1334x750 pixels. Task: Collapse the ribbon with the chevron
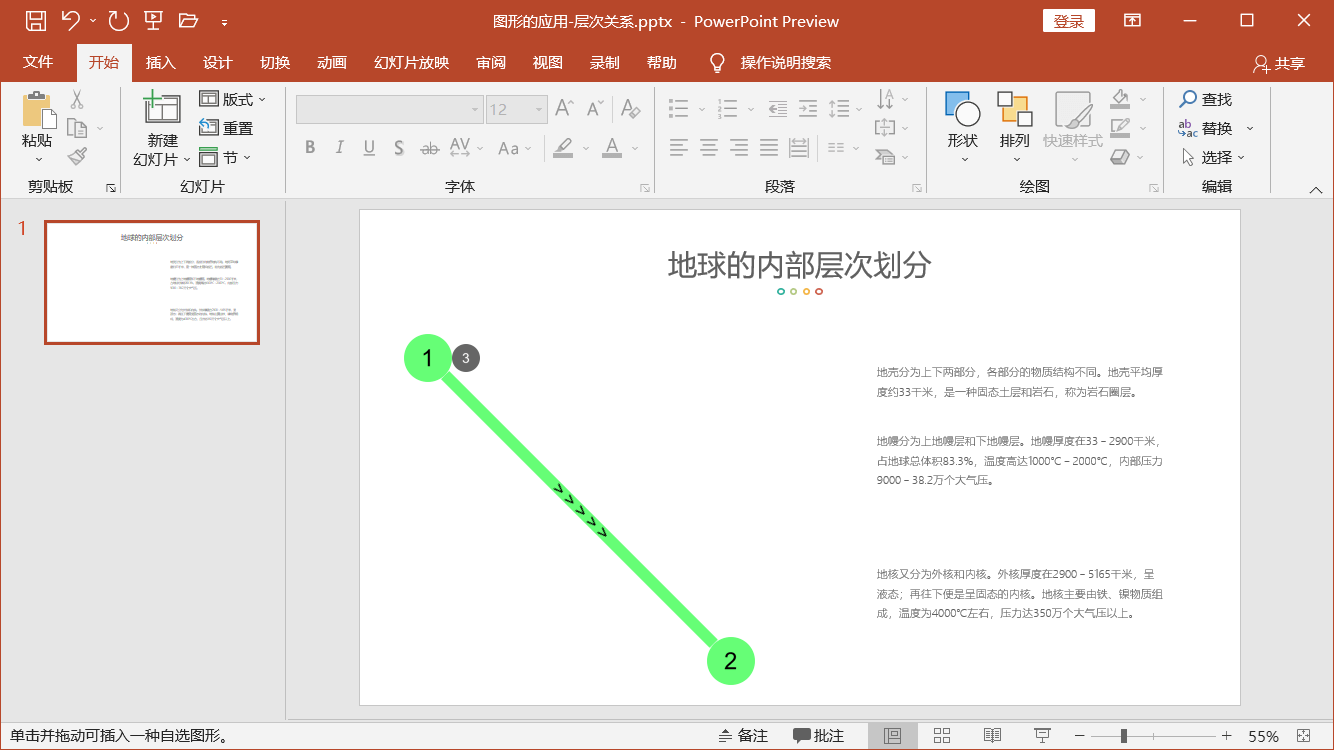click(1316, 189)
